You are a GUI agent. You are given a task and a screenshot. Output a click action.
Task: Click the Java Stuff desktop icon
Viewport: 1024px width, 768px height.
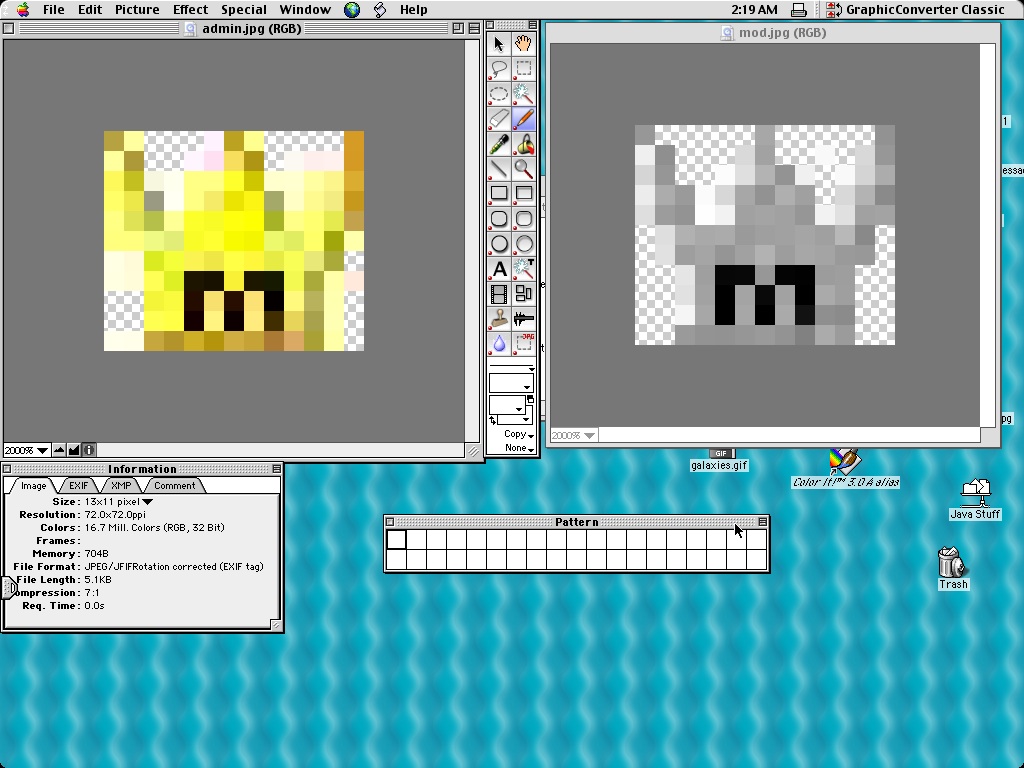(x=975, y=500)
